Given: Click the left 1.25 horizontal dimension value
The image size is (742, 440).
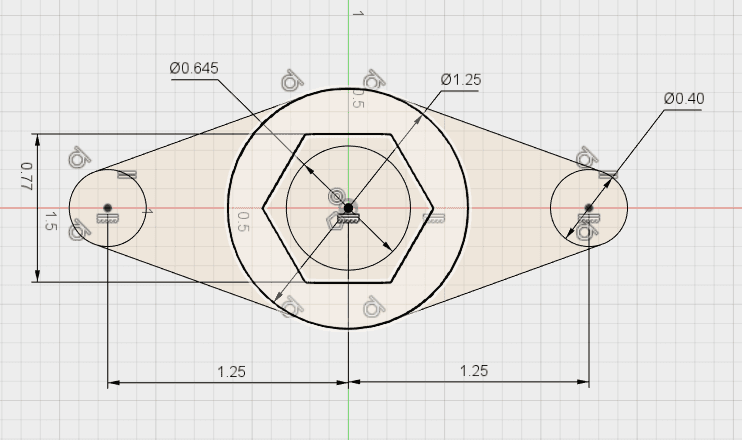Looking at the screenshot, I should click(231, 370).
